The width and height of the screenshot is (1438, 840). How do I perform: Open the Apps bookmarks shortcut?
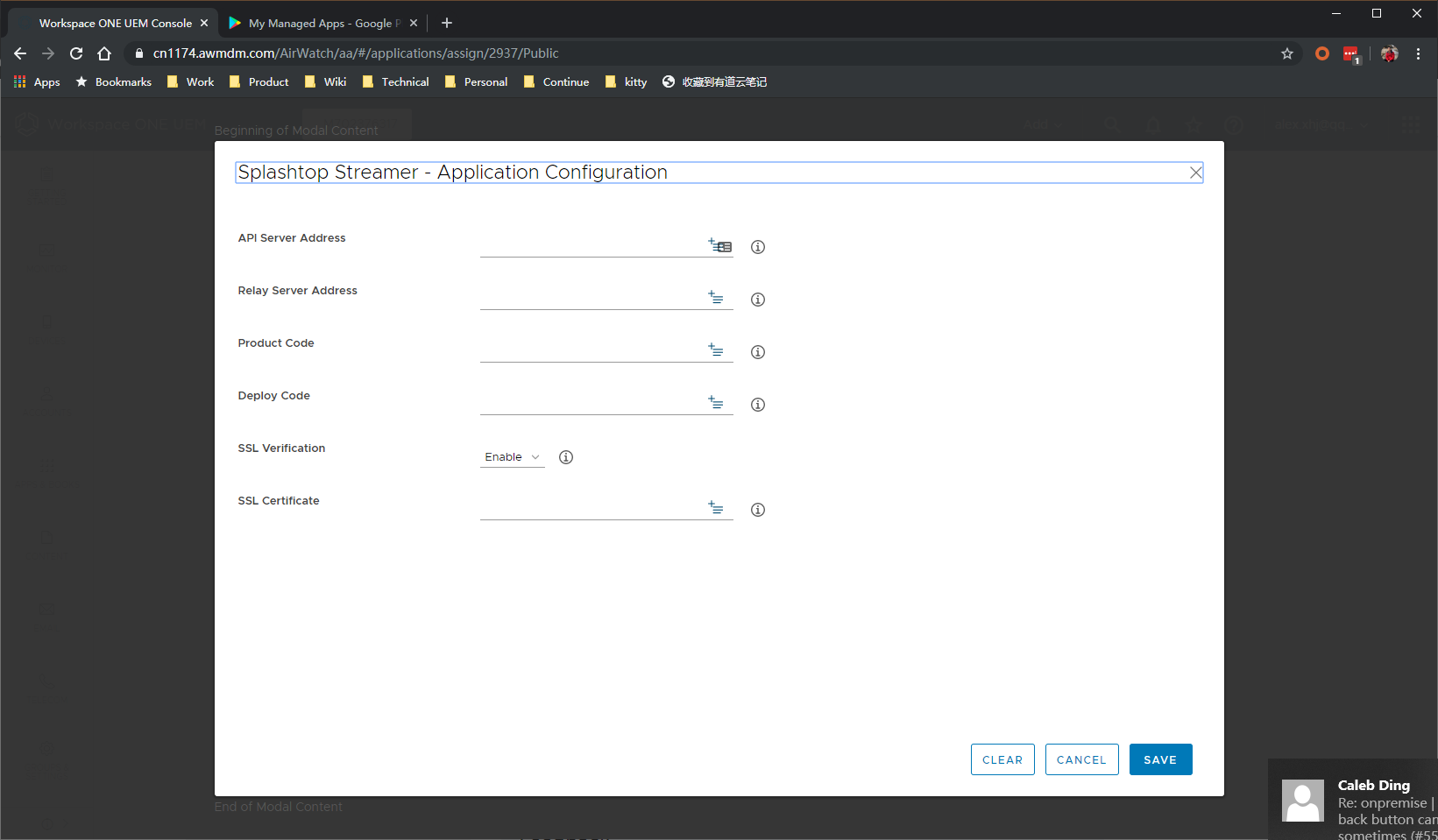37,81
